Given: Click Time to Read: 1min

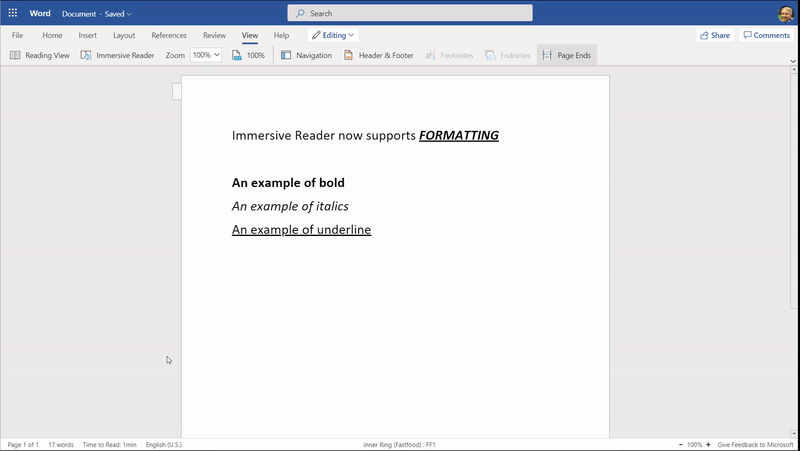Looking at the screenshot, I should [x=110, y=444].
